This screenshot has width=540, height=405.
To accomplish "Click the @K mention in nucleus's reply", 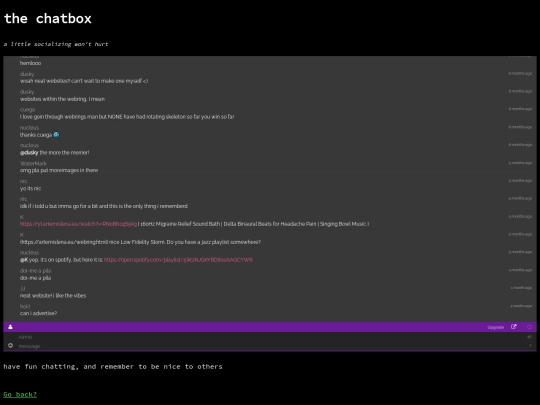I will point(24,260).
